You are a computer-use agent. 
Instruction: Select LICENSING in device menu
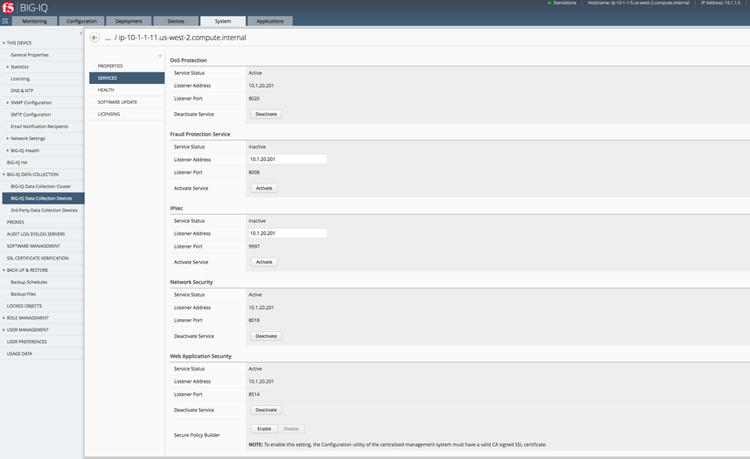127,114
